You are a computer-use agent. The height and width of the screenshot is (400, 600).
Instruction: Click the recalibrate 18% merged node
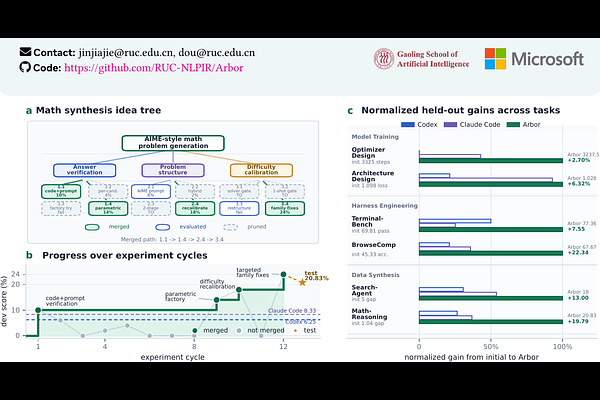pyautogui.click(x=195, y=209)
